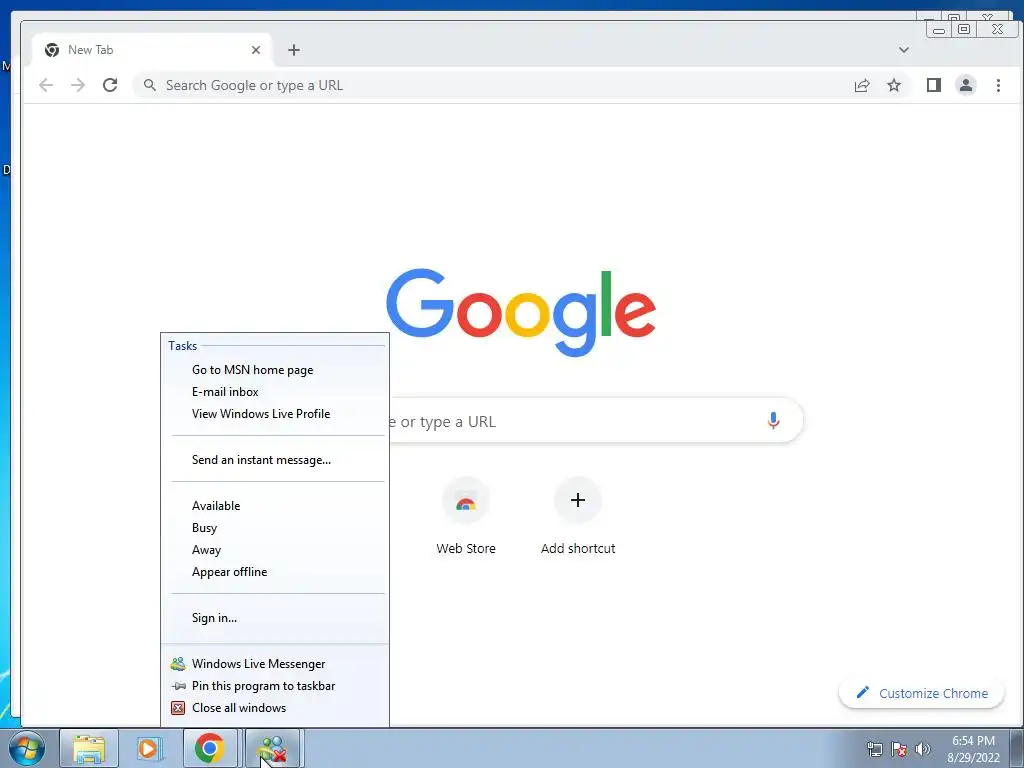Reload the current Chrome page
The width and height of the screenshot is (1024, 768).
110,85
